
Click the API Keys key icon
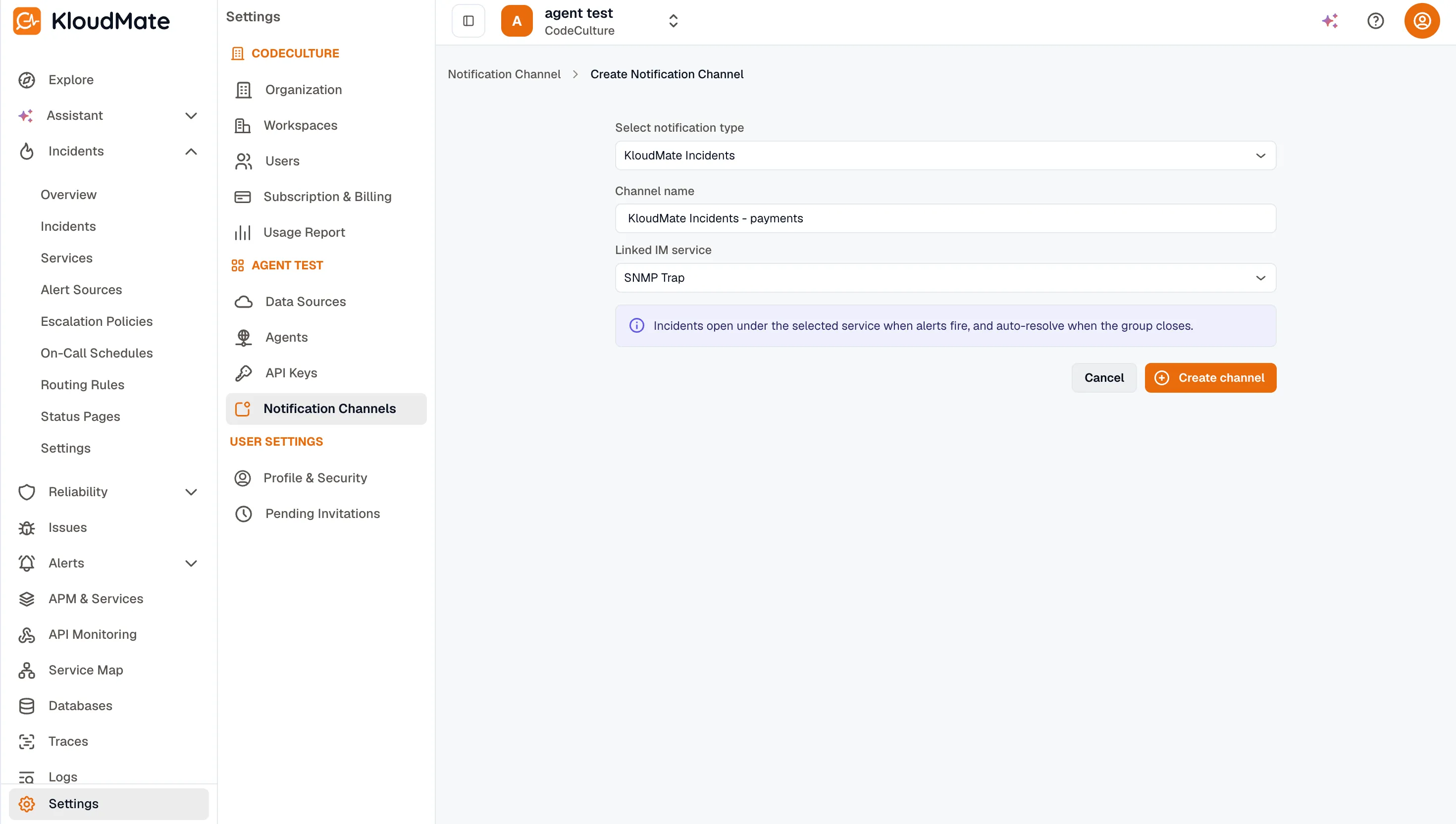(243, 373)
